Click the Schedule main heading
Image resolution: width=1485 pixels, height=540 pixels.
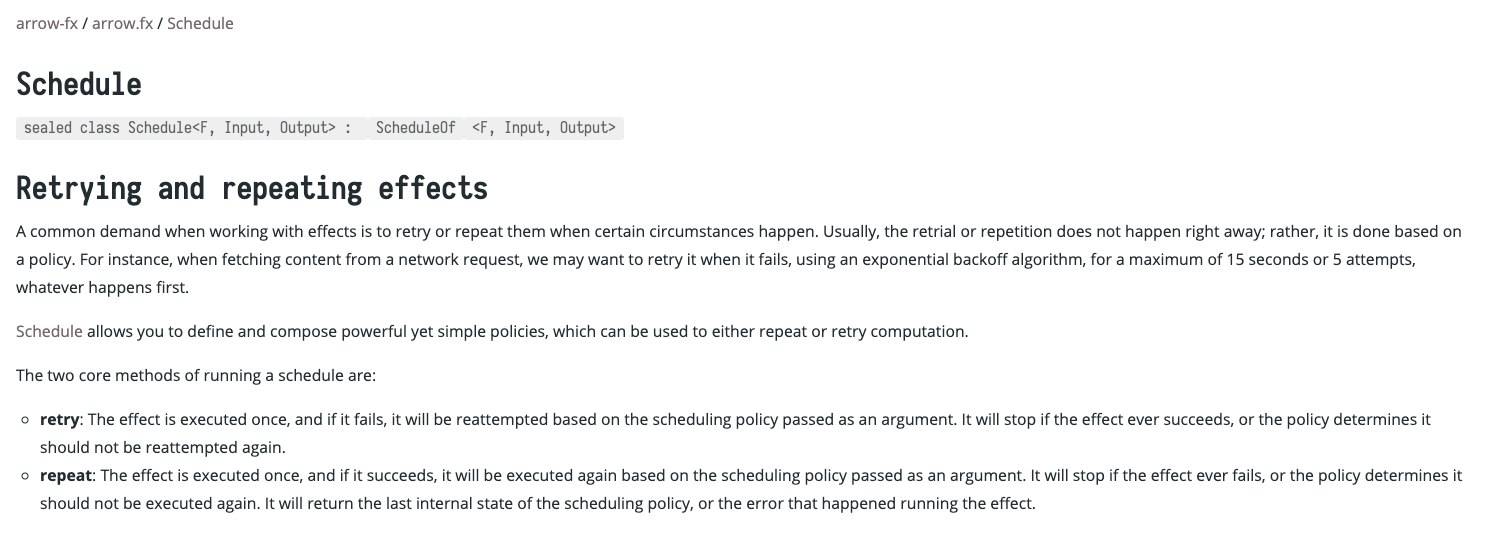(79, 84)
